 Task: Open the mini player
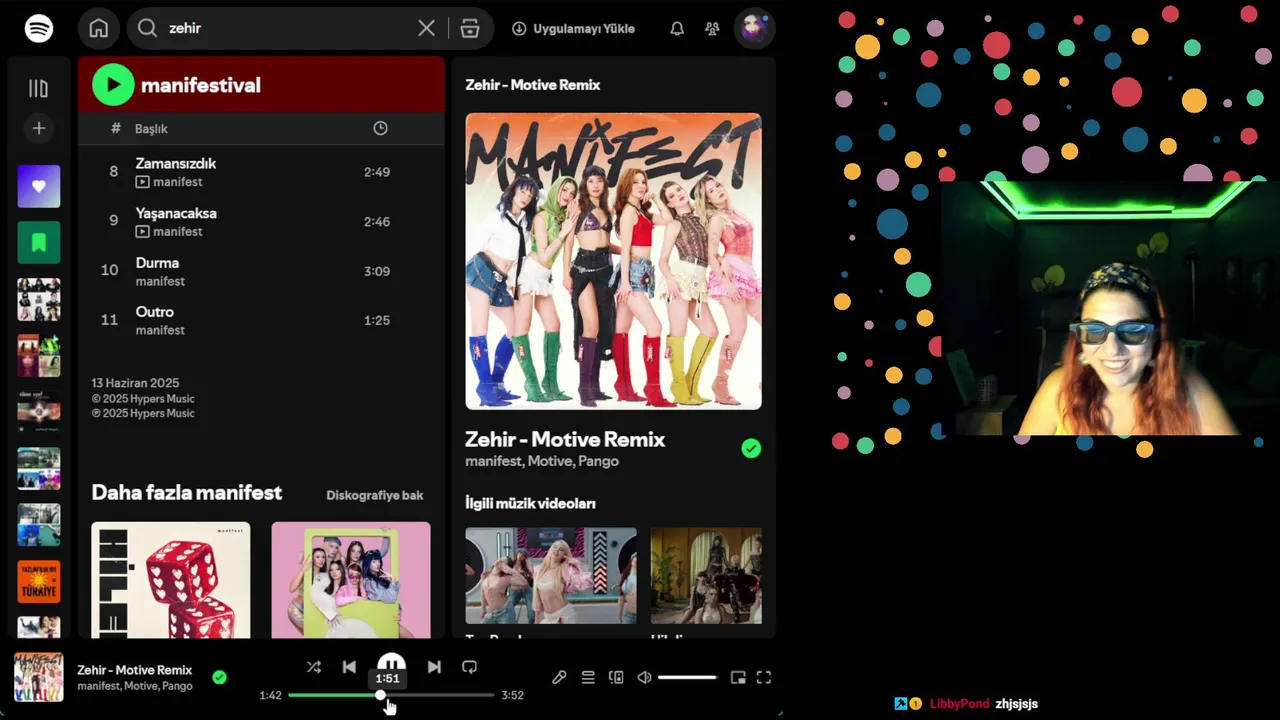coord(738,677)
